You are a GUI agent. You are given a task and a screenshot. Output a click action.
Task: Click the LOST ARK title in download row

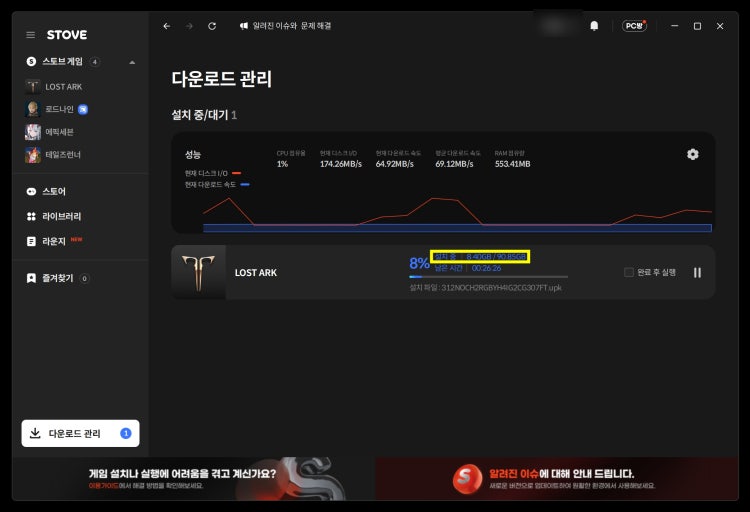click(255, 273)
